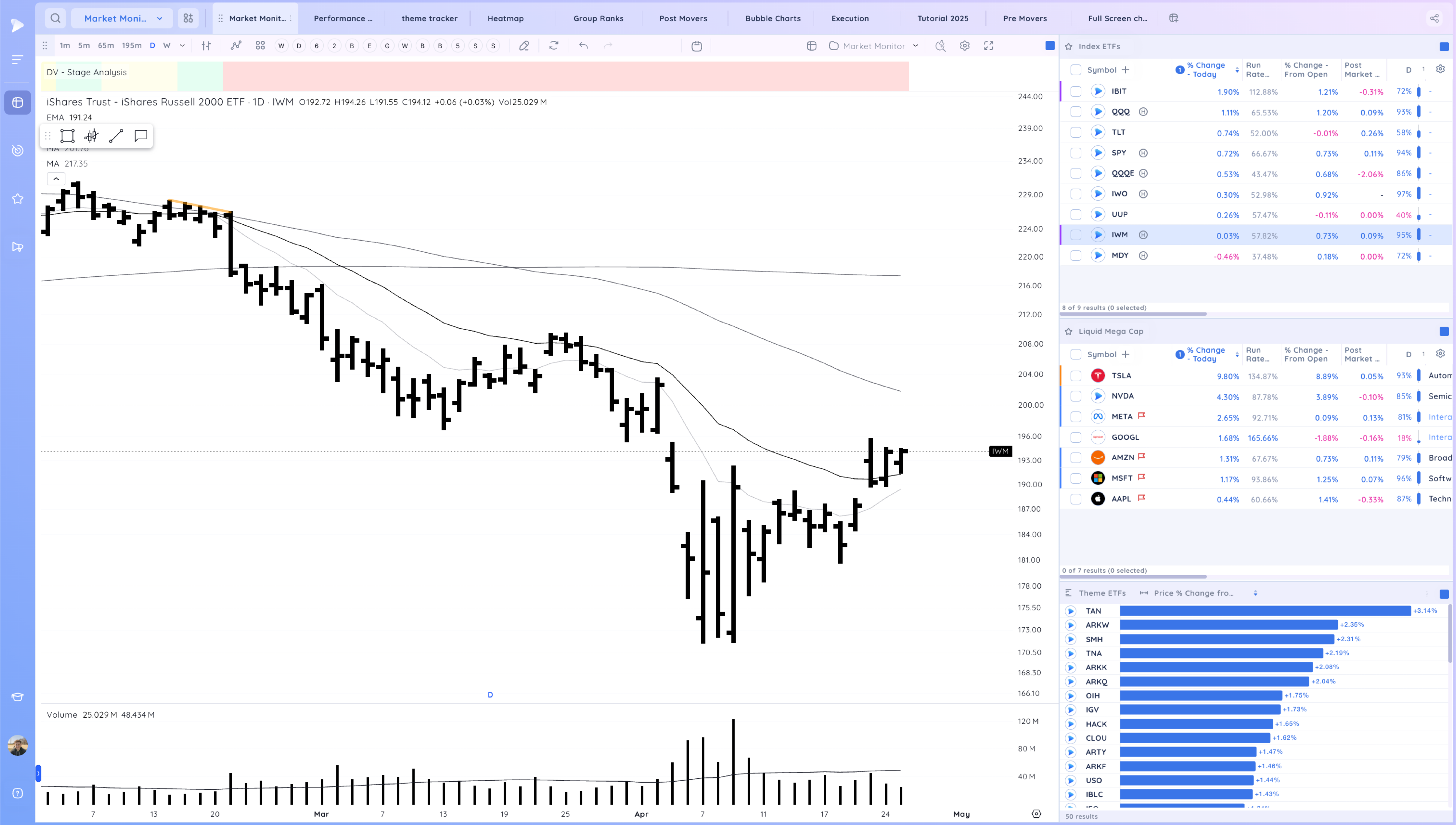Select the comment annotation drawing tool
This screenshot has height=825, width=1456.
point(141,136)
